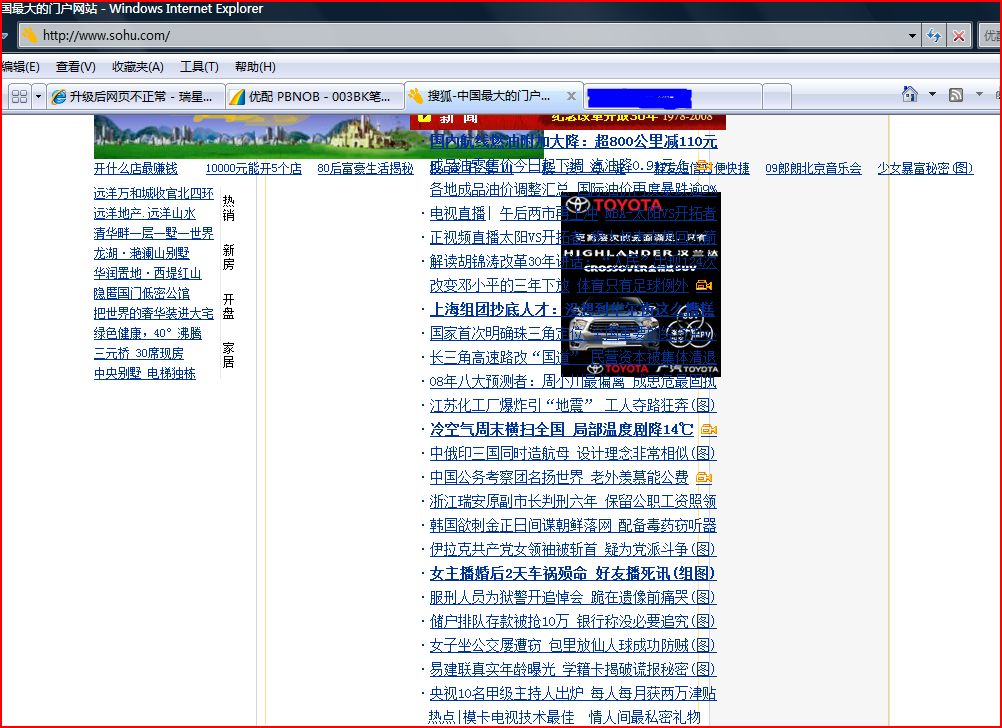Open link 模卡电视技术最佳
The width and height of the screenshot is (1002, 728).
519,717
